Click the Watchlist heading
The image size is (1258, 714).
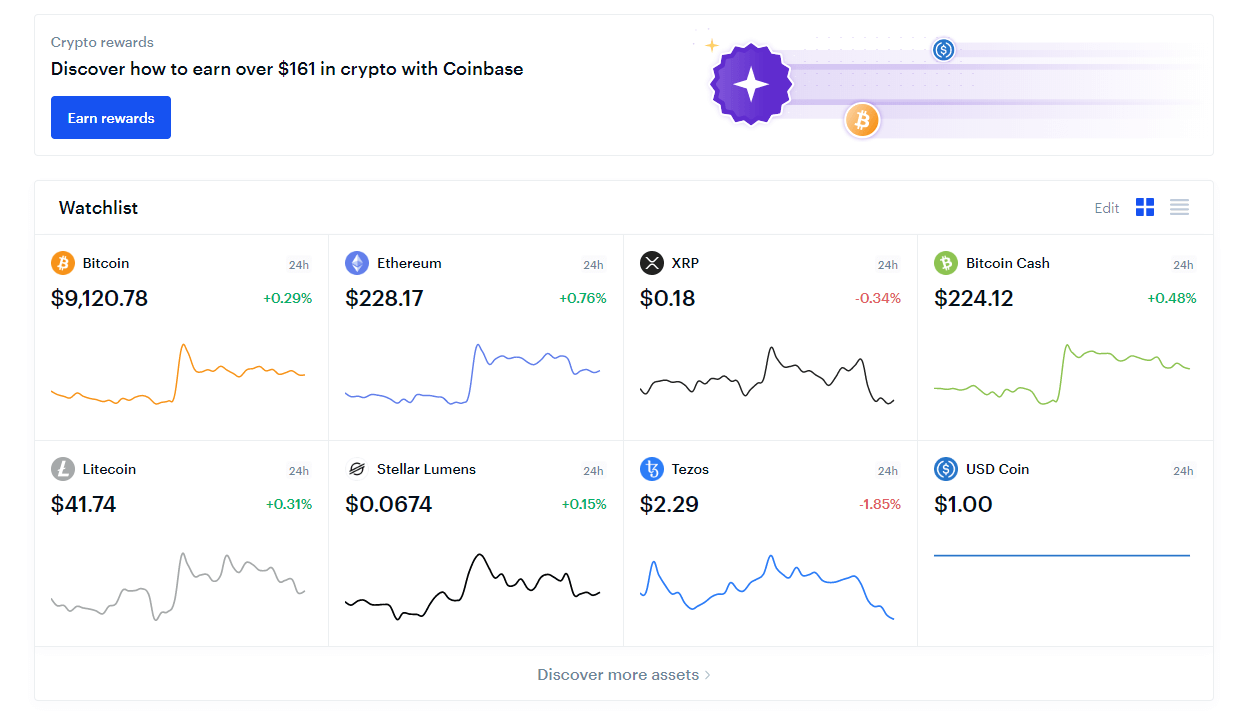point(98,208)
